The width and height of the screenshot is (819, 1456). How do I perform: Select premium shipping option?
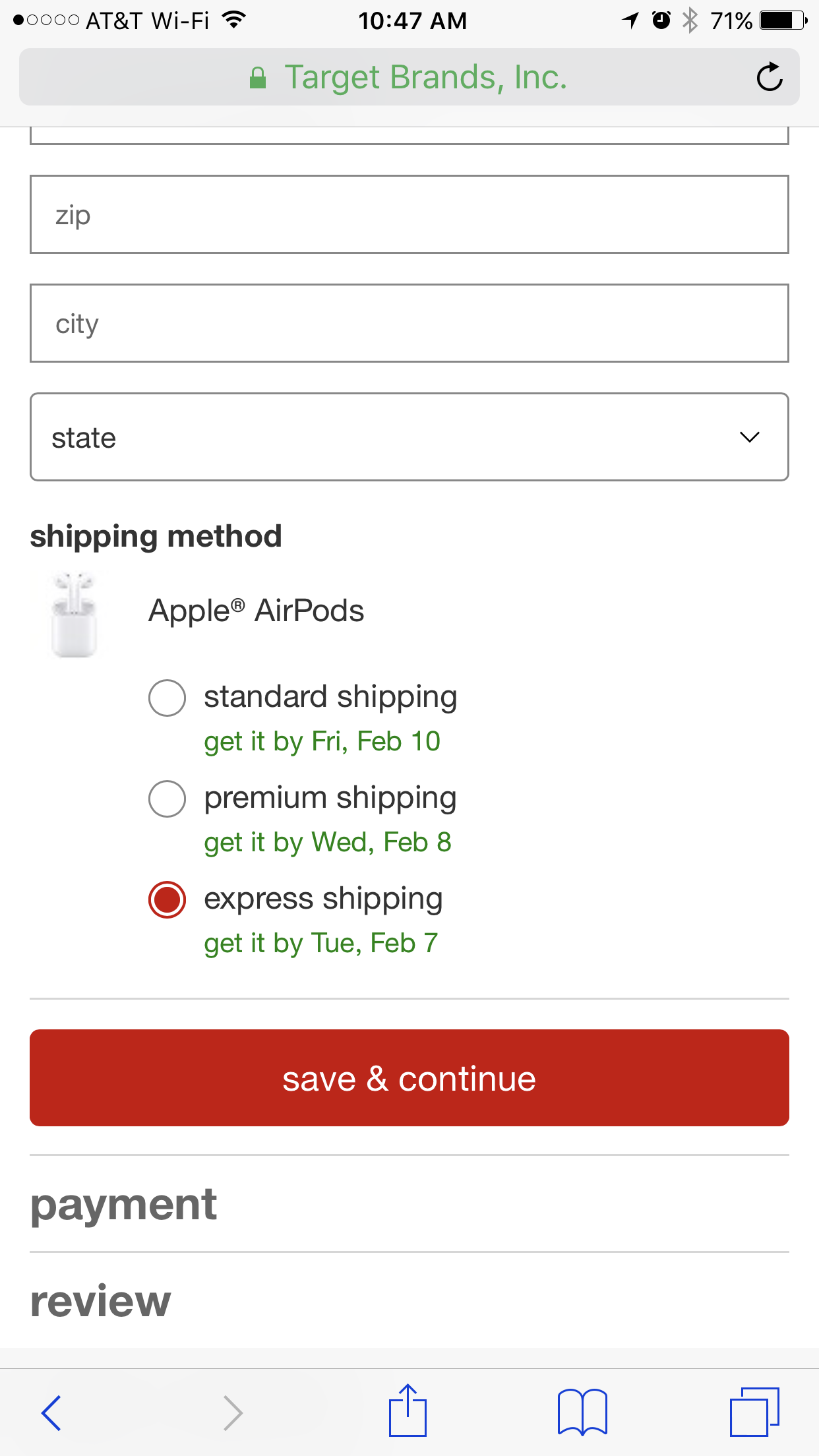tap(167, 799)
